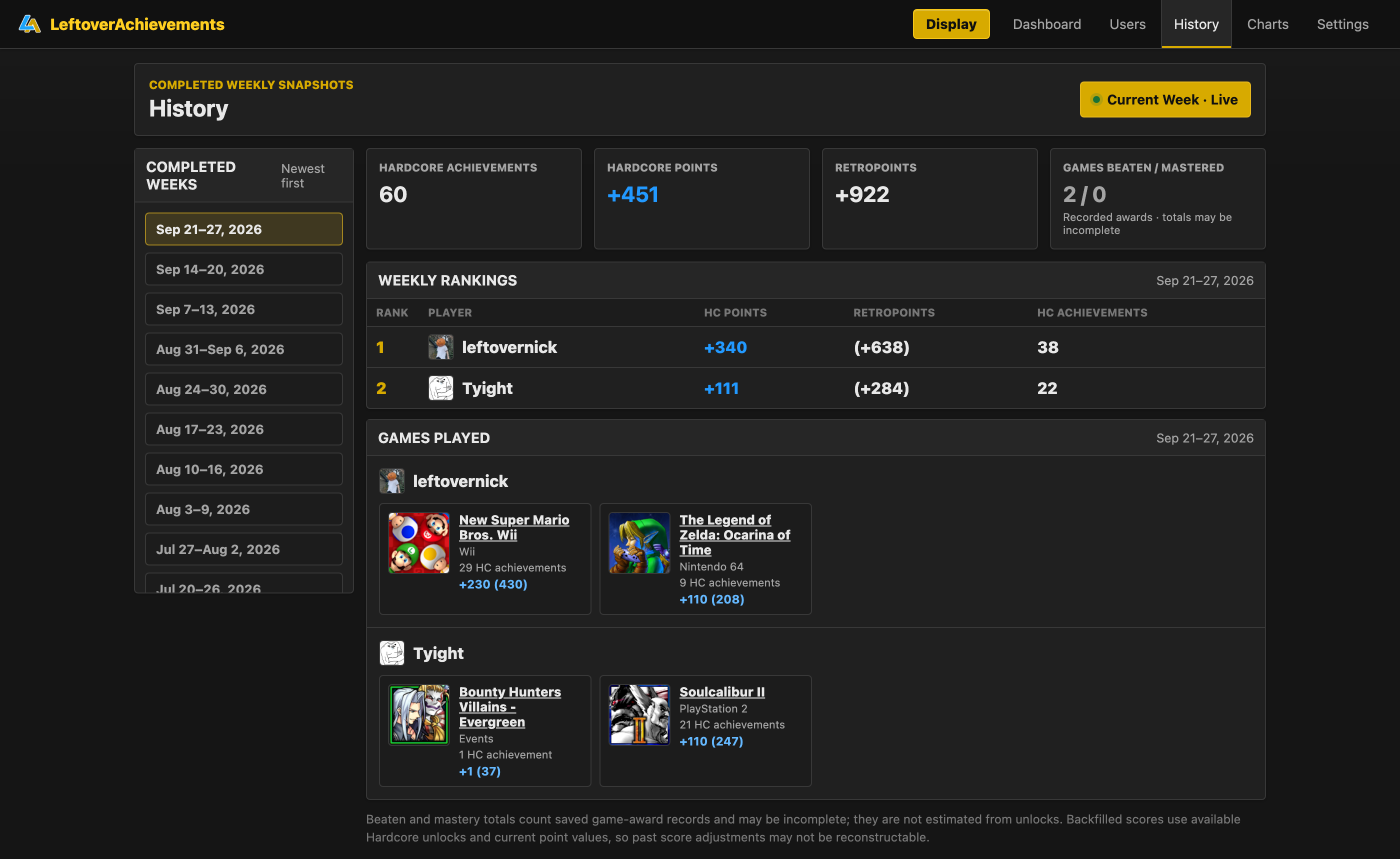Image resolution: width=1400 pixels, height=859 pixels.
Task: Click the Display button in navigation
Action: coord(950,24)
